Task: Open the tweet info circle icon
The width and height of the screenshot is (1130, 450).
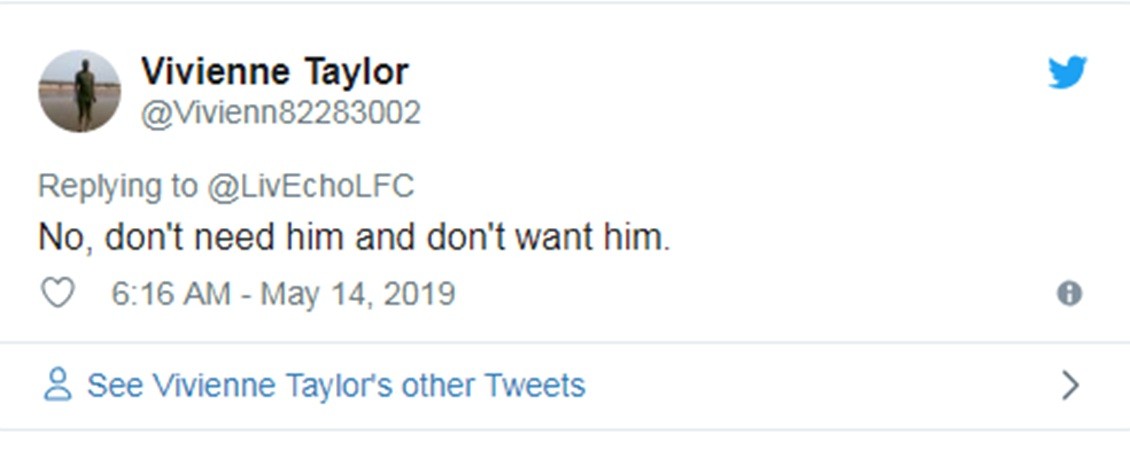Action: [x=1069, y=293]
